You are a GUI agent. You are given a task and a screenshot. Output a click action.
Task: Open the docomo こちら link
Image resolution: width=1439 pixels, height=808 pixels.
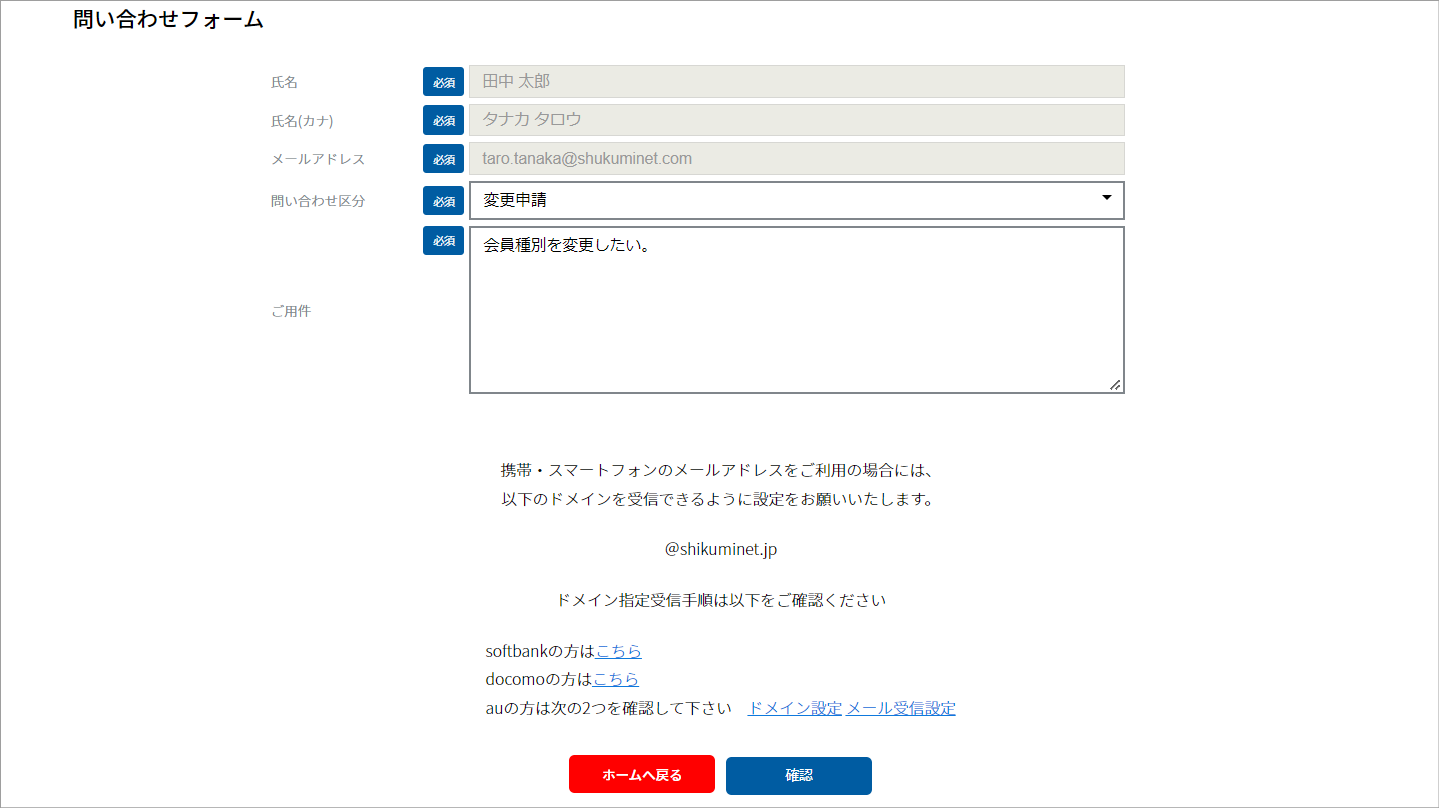(615, 679)
